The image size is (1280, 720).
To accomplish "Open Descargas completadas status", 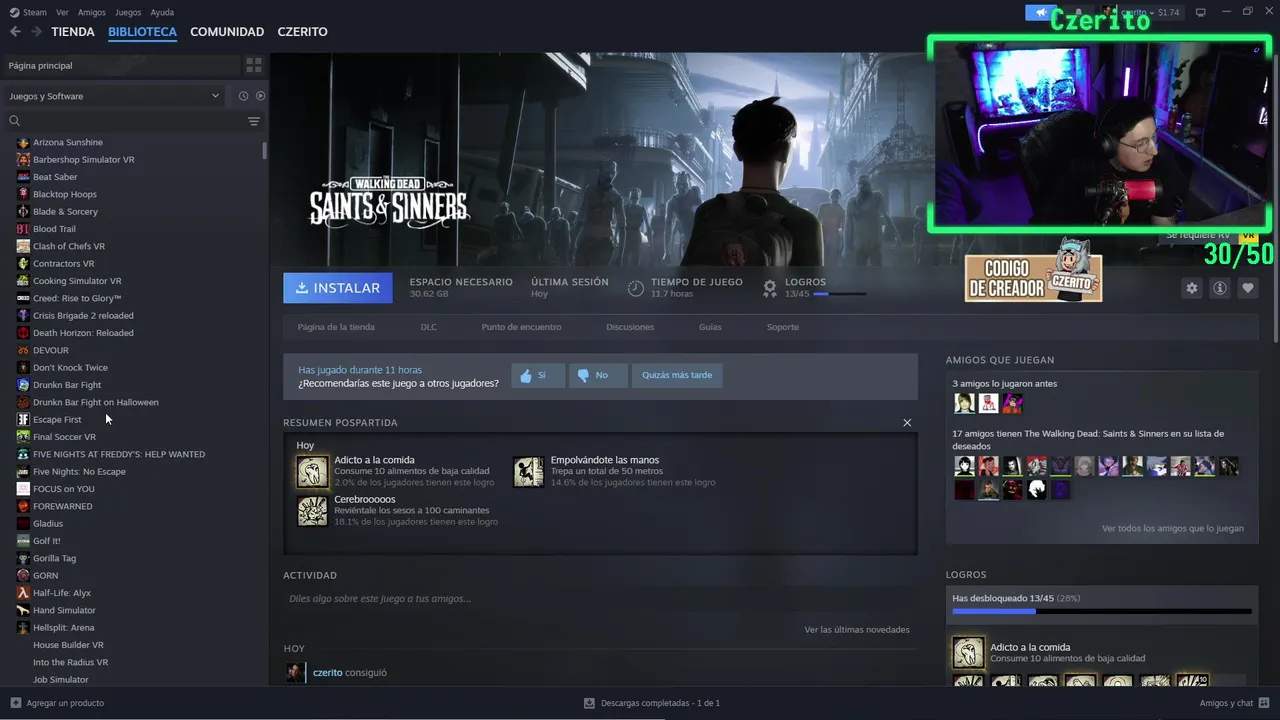I will 652,703.
